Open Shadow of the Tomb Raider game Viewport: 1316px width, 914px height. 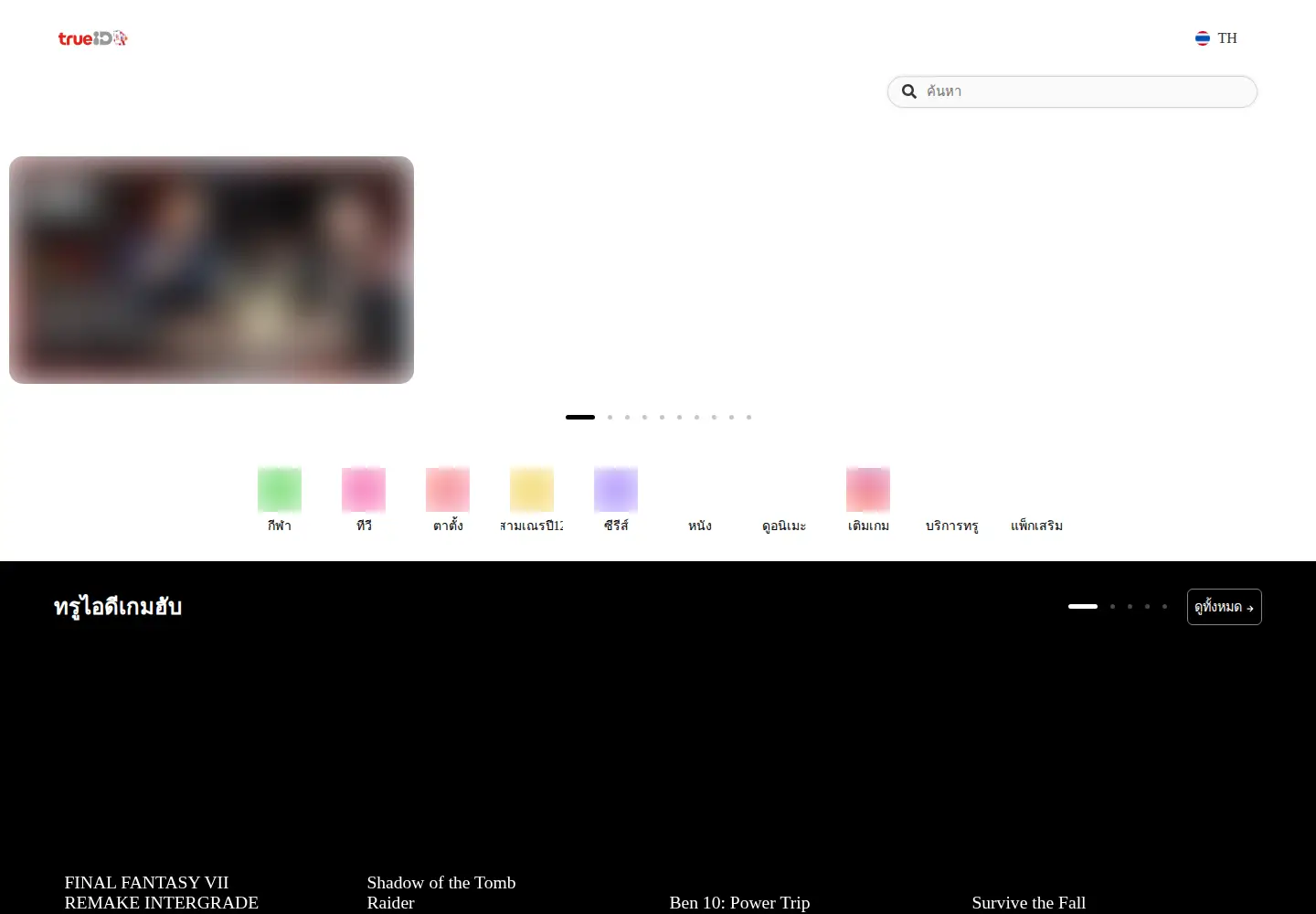point(441,892)
